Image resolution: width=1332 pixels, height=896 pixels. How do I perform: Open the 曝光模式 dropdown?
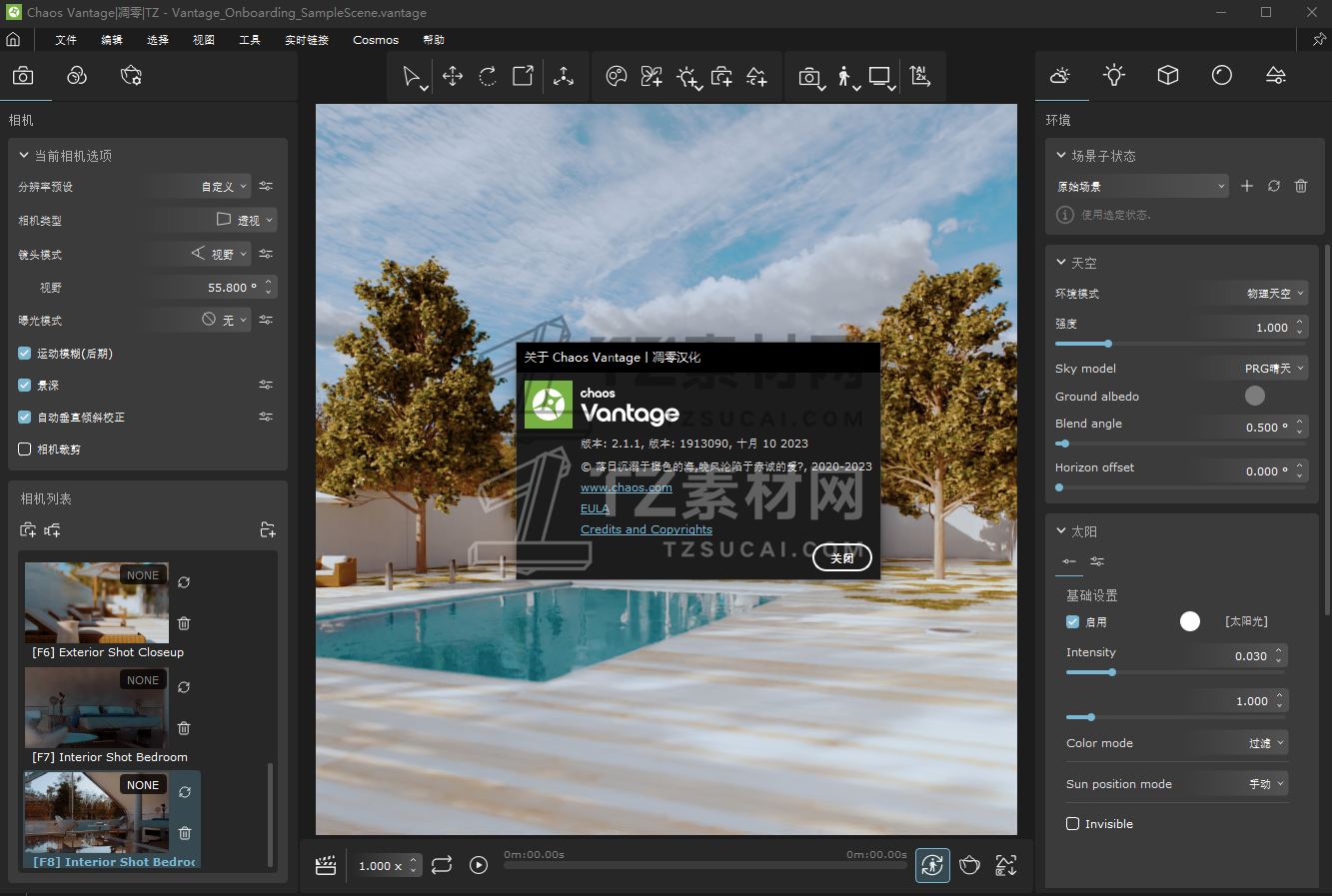pos(197,320)
